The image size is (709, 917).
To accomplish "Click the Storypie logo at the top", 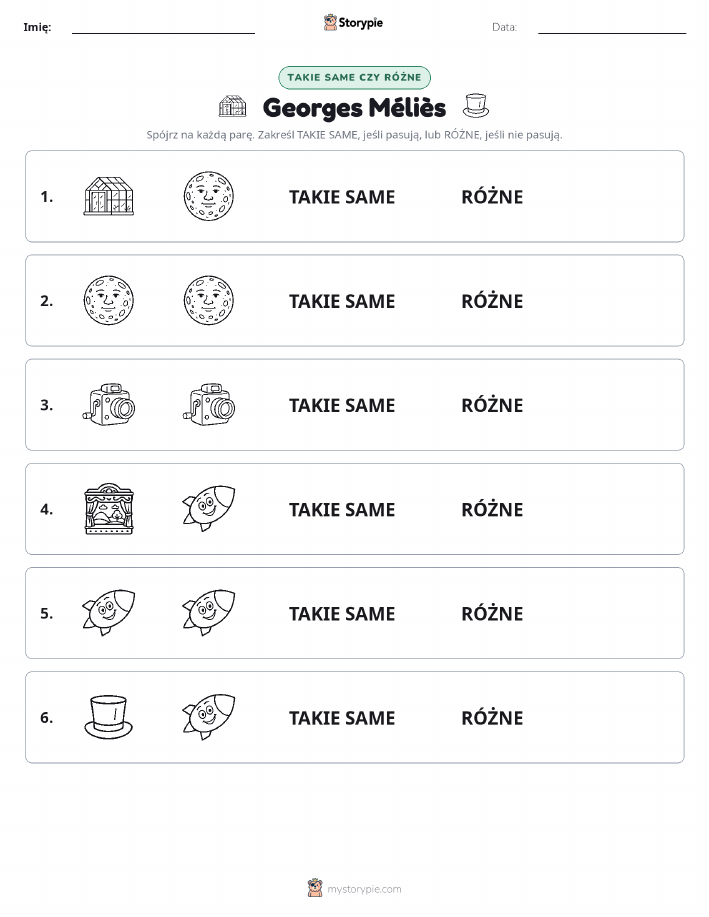I will tap(353, 23).
